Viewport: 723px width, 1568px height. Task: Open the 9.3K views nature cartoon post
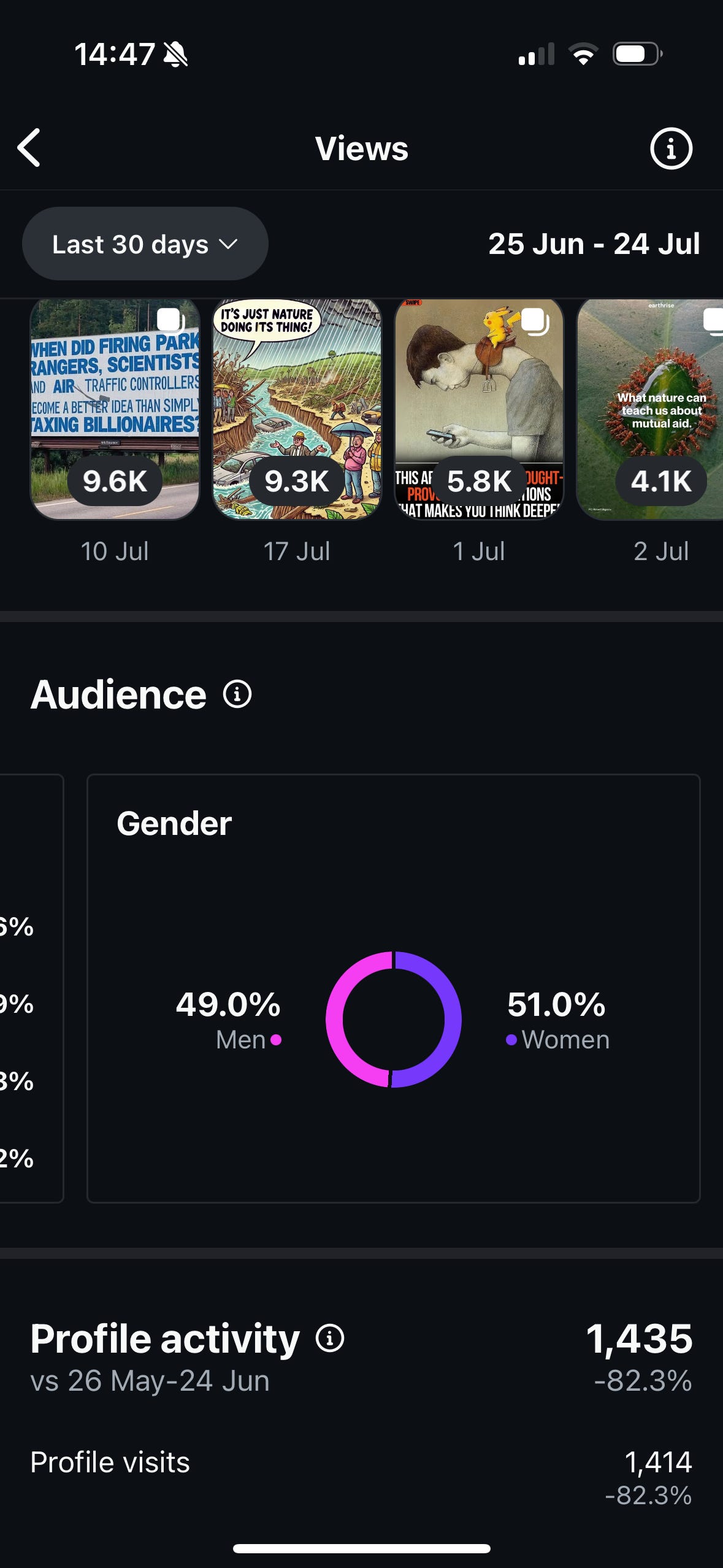[297, 409]
